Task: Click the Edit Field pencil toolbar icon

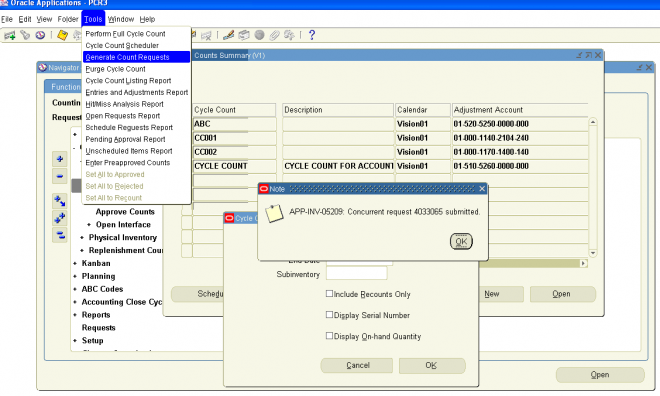Action: tap(229, 35)
